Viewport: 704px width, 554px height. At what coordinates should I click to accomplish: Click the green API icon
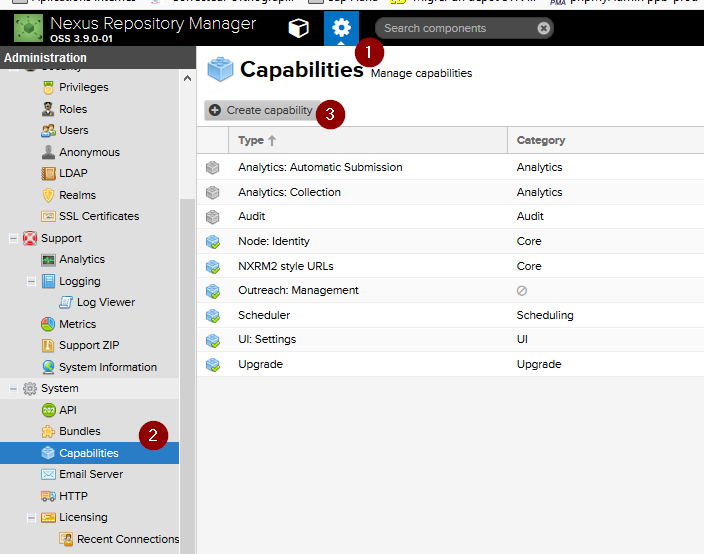point(48,410)
